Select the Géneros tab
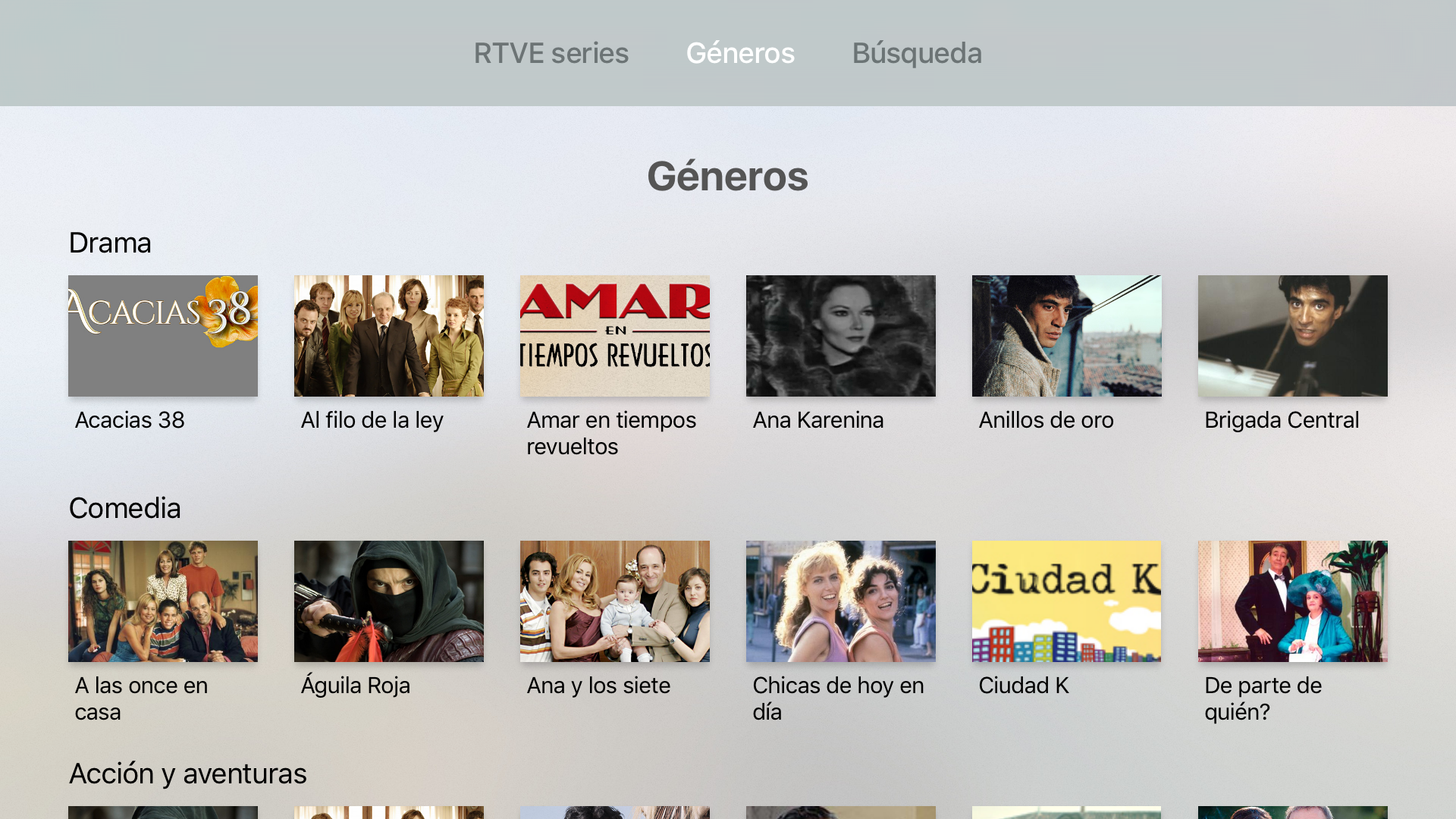The width and height of the screenshot is (1456, 819). [740, 53]
